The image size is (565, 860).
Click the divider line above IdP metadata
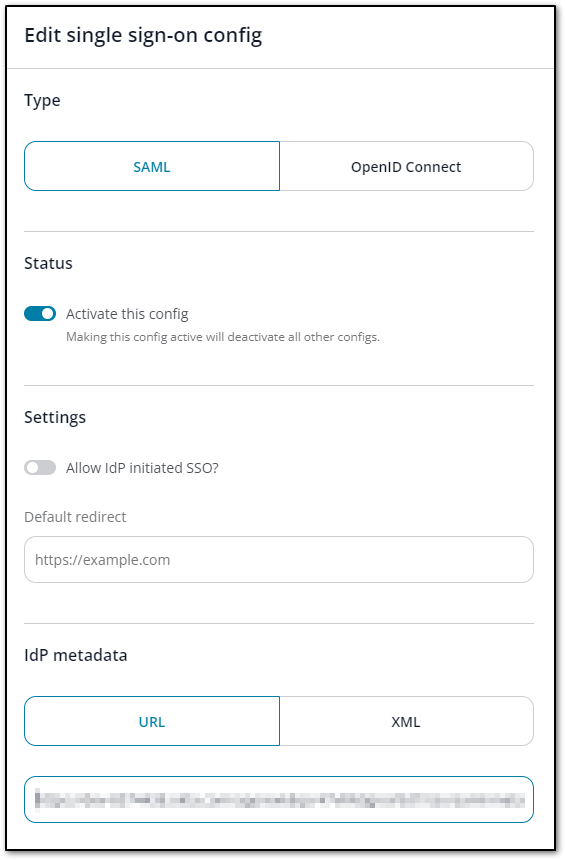click(x=279, y=623)
